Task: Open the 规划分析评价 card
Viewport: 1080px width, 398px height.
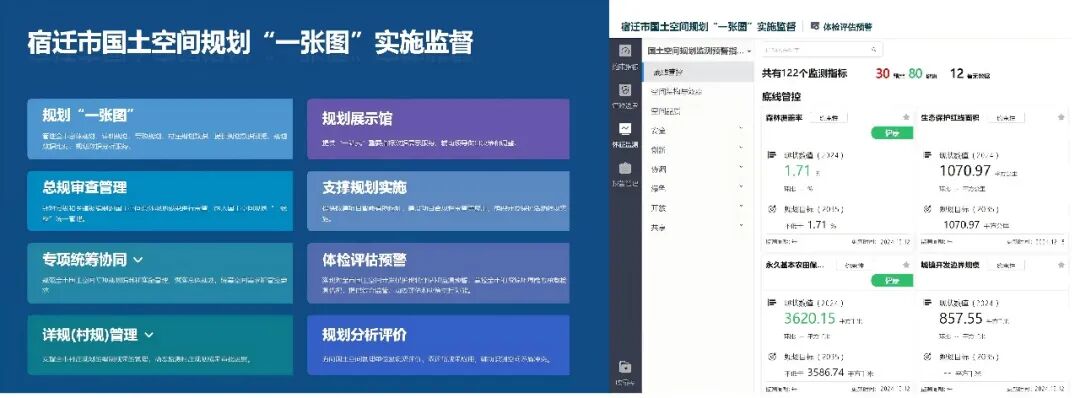Action: (x=438, y=345)
